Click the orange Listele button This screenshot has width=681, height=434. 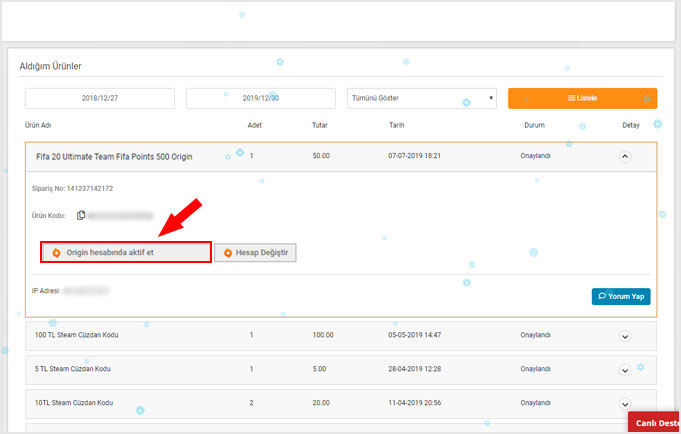pos(582,98)
